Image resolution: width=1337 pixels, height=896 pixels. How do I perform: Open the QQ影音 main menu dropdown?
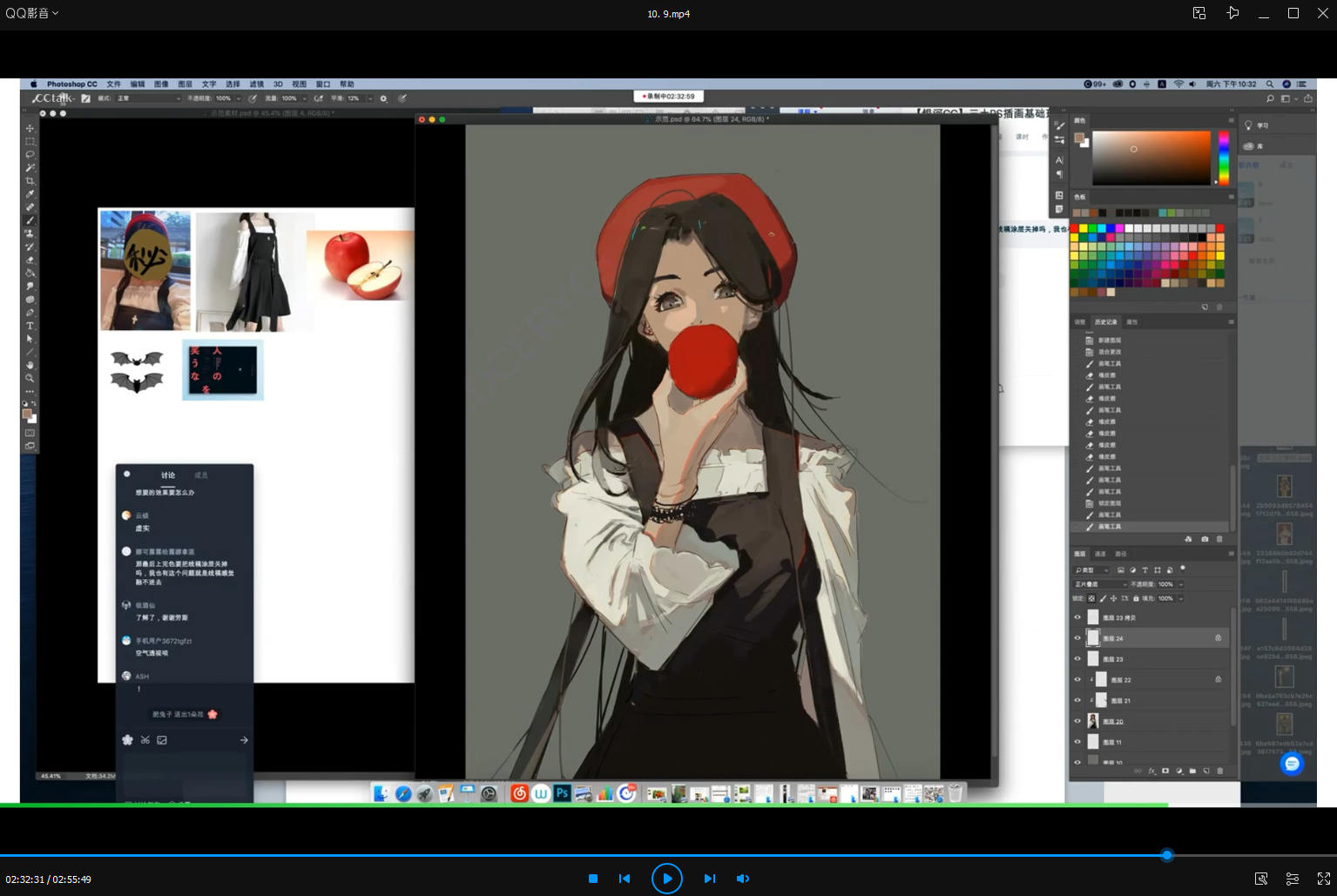tap(32, 13)
